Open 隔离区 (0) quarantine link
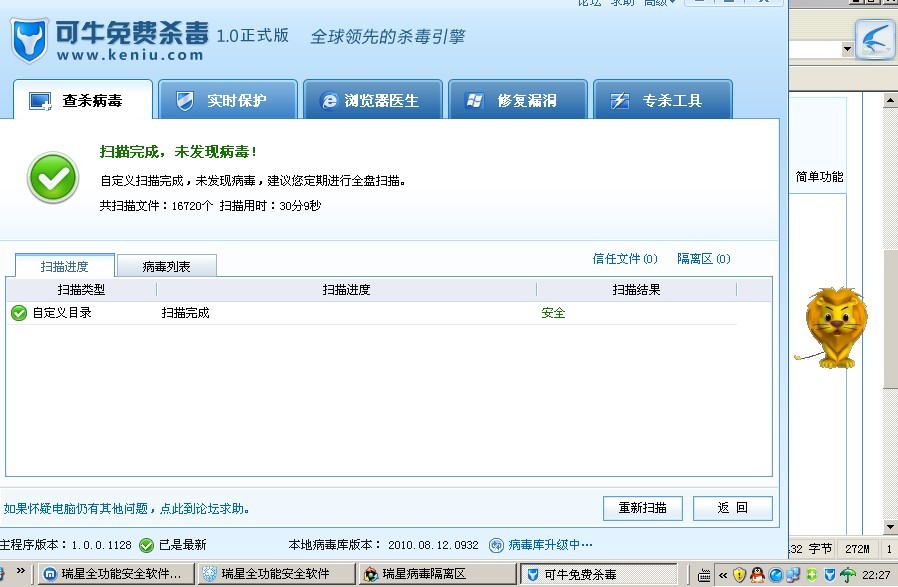Viewport: 898px width, 587px height. (703, 259)
